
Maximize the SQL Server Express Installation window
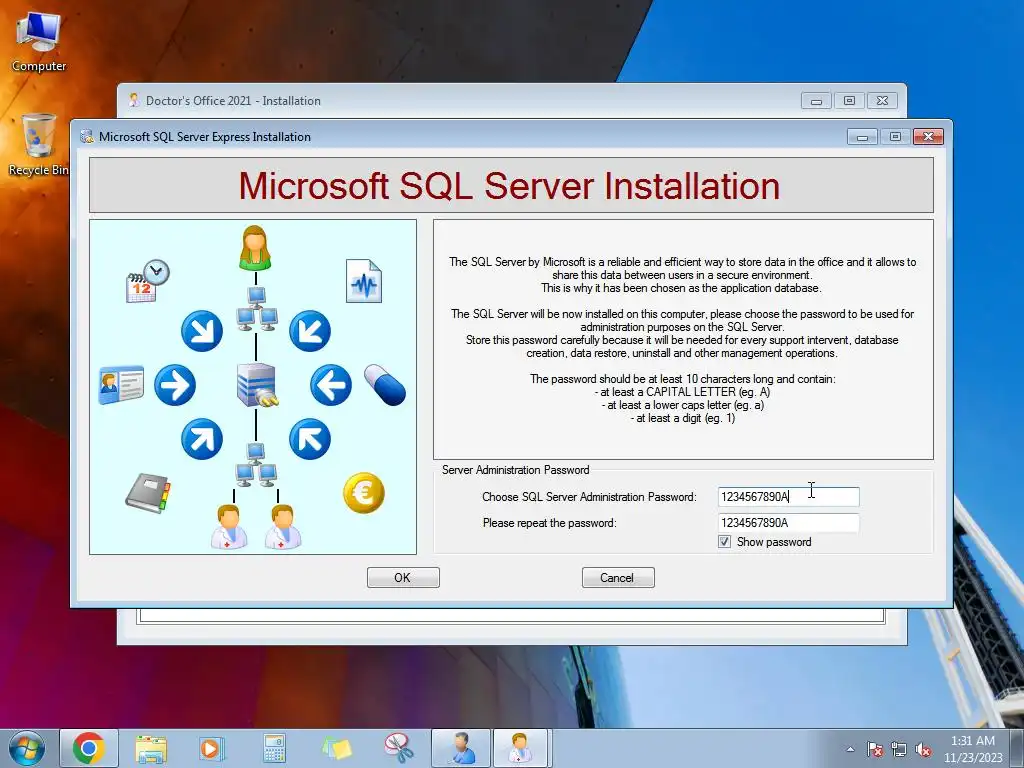[x=895, y=136]
